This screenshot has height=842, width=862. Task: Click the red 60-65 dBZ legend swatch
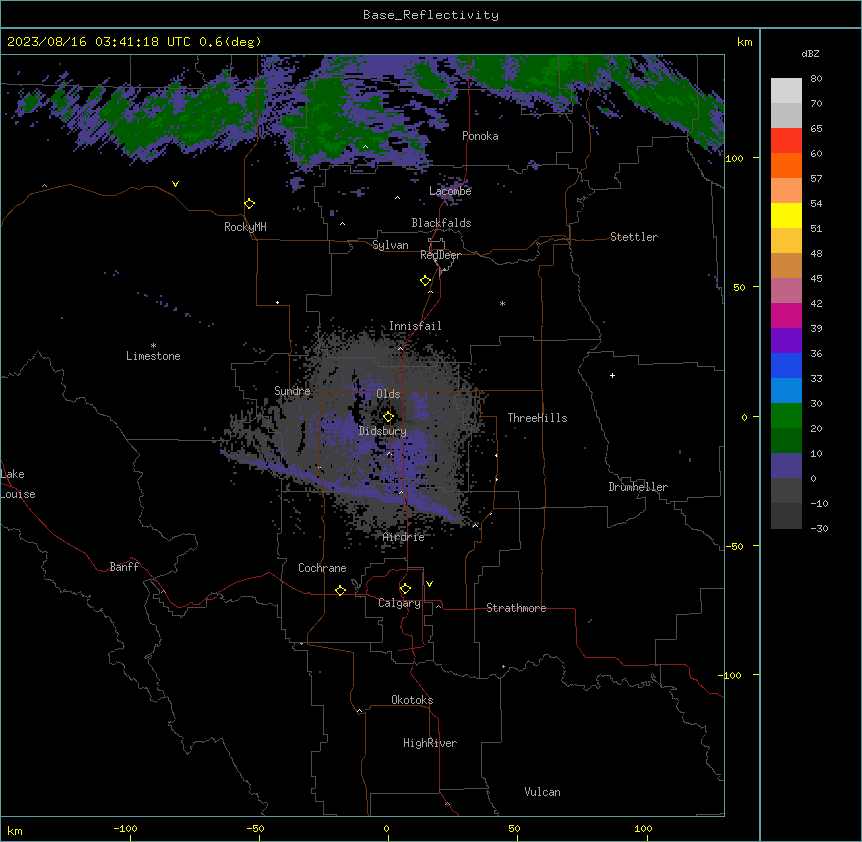[786, 141]
